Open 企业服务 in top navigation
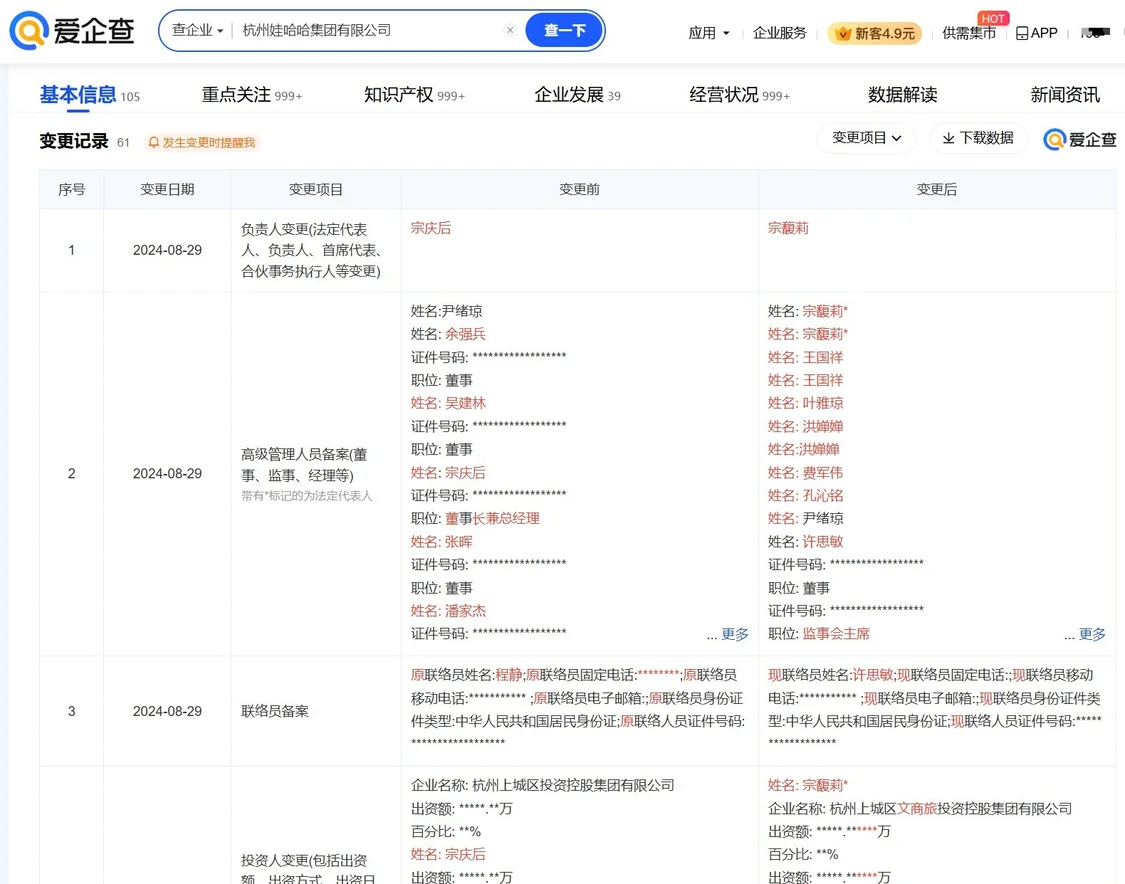The image size is (1125, 884). tap(779, 33)
